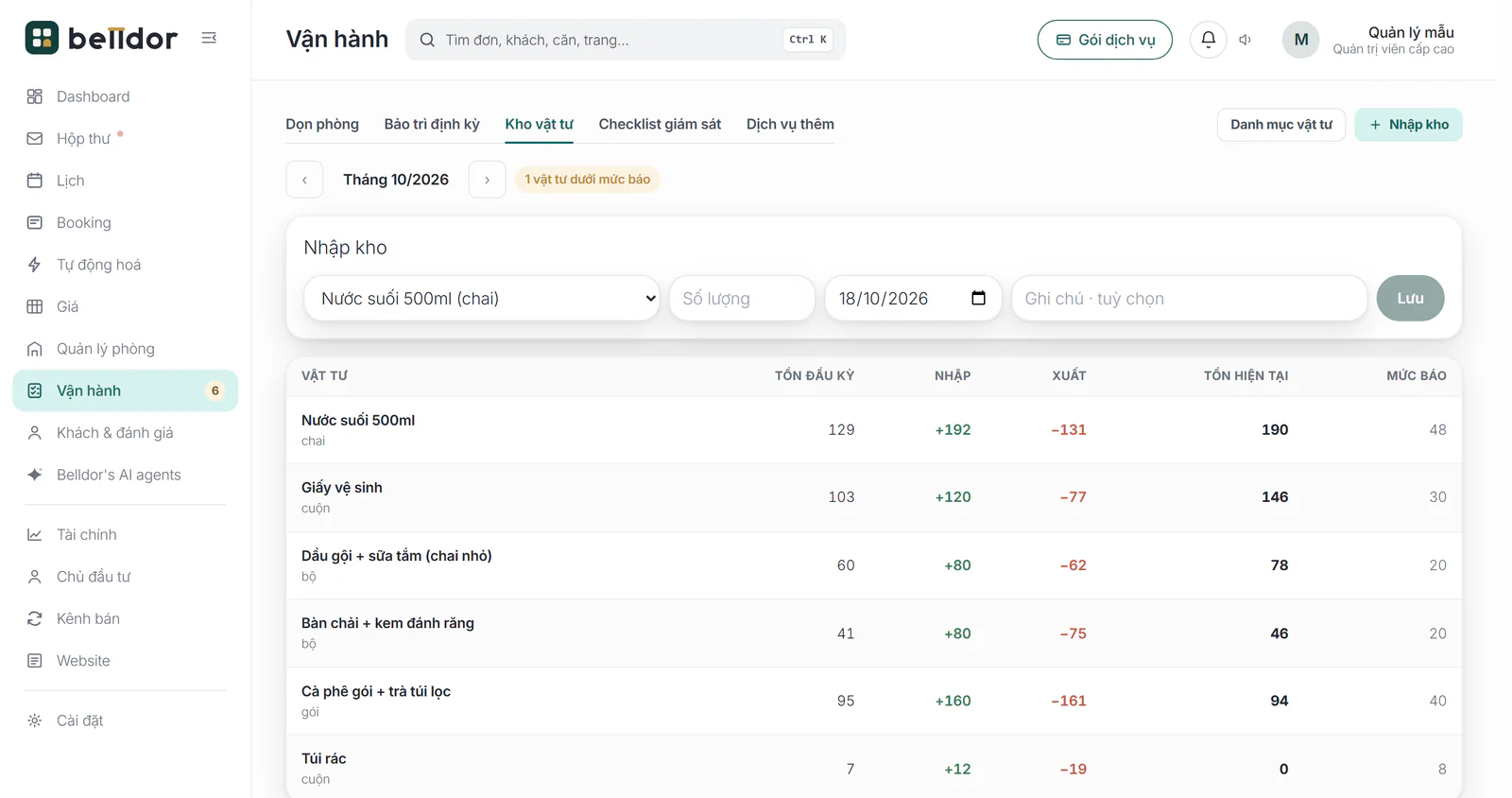Select Vận hành in the sidebar
The width and height of the screenshot is (1512, 798).
tap(125, 390)
